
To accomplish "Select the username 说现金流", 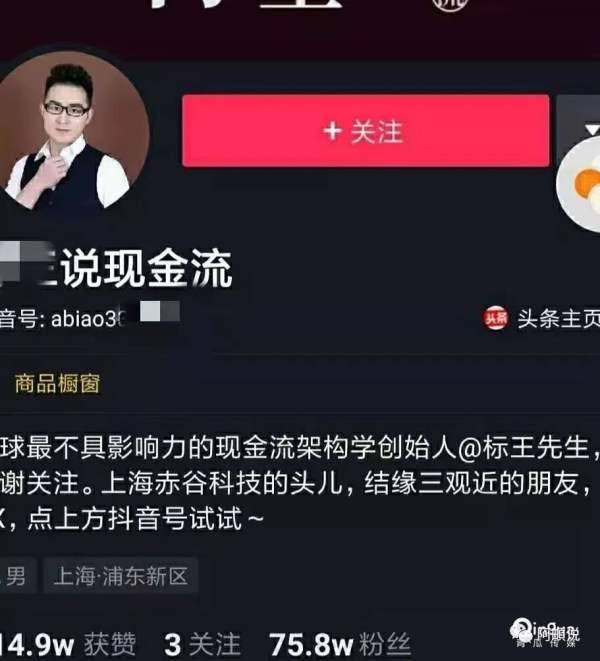I will (147, 268).
